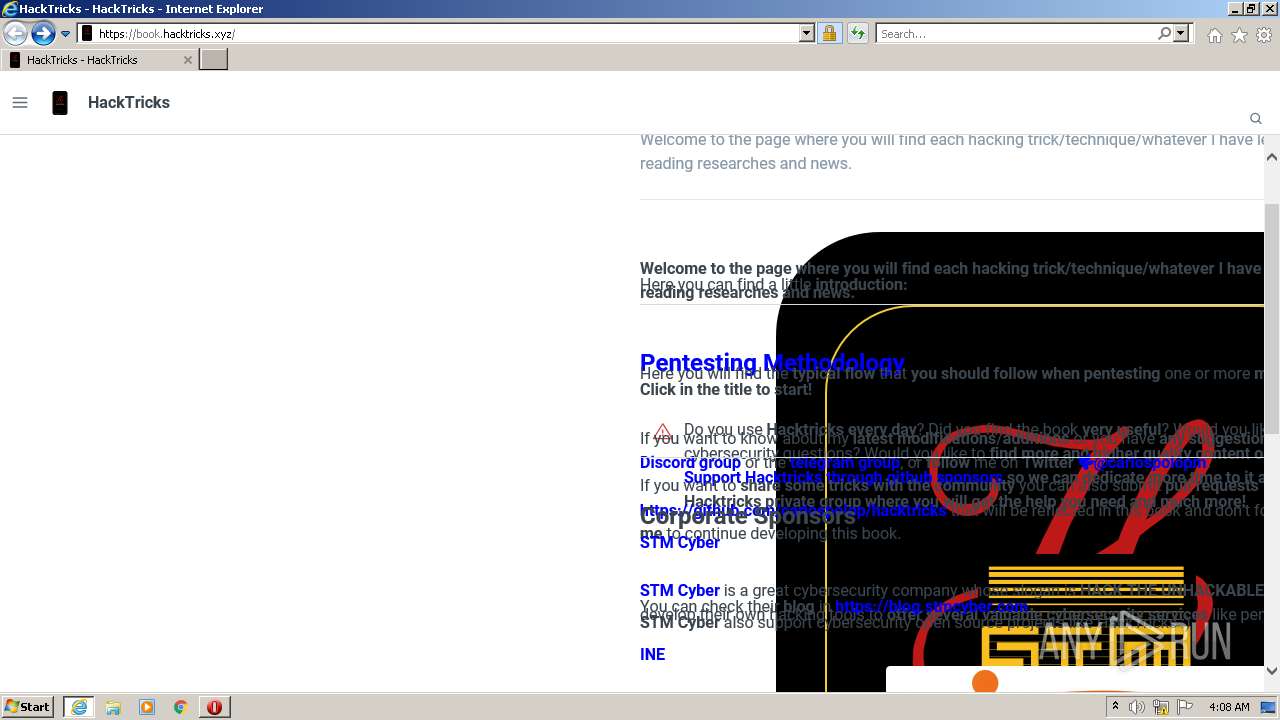
Task: Open the hamburger sidebar menu
Action: [20, 102]
